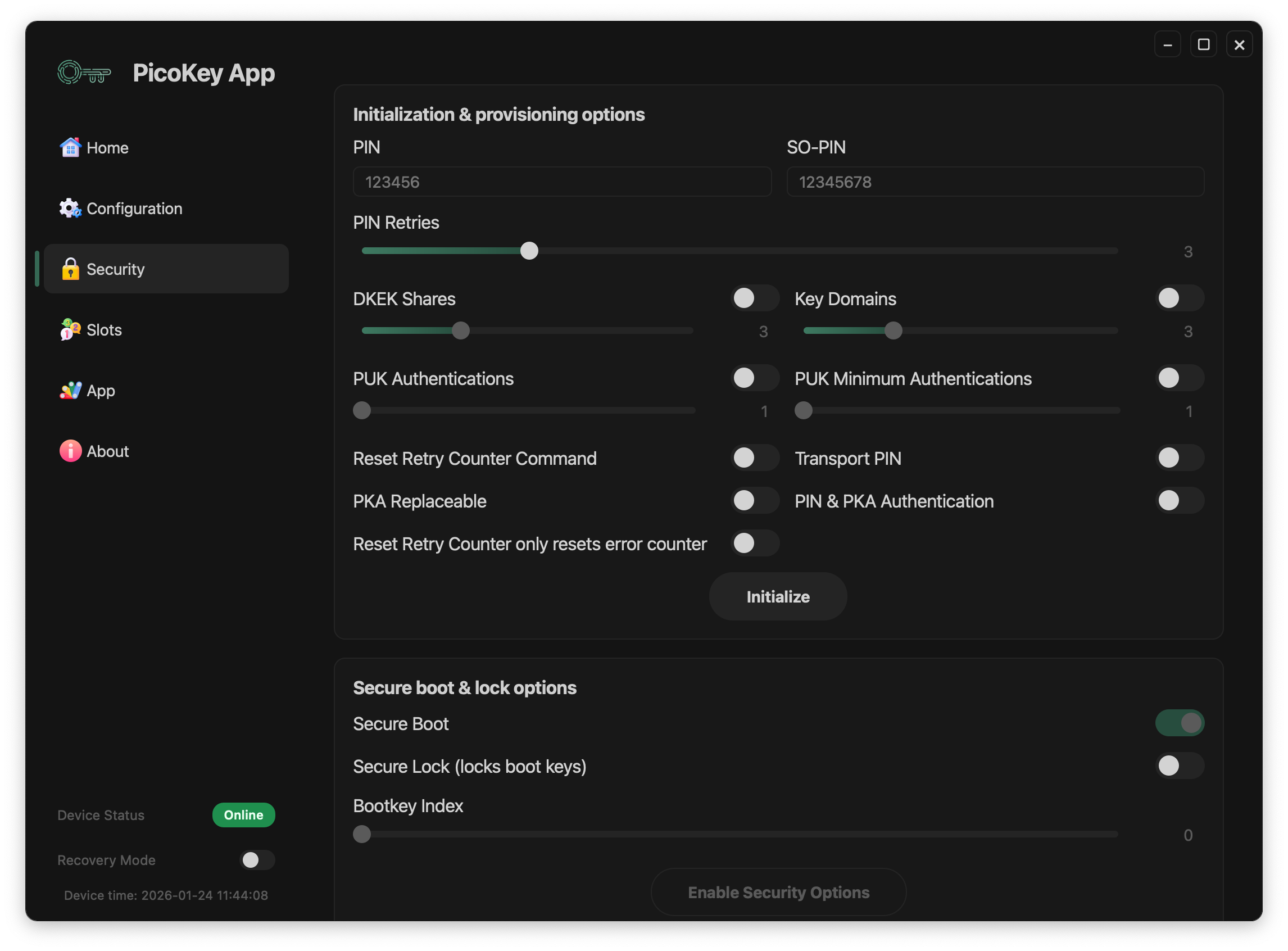
Task: Click the Security padlock icon
Action: tap(70, 269)
